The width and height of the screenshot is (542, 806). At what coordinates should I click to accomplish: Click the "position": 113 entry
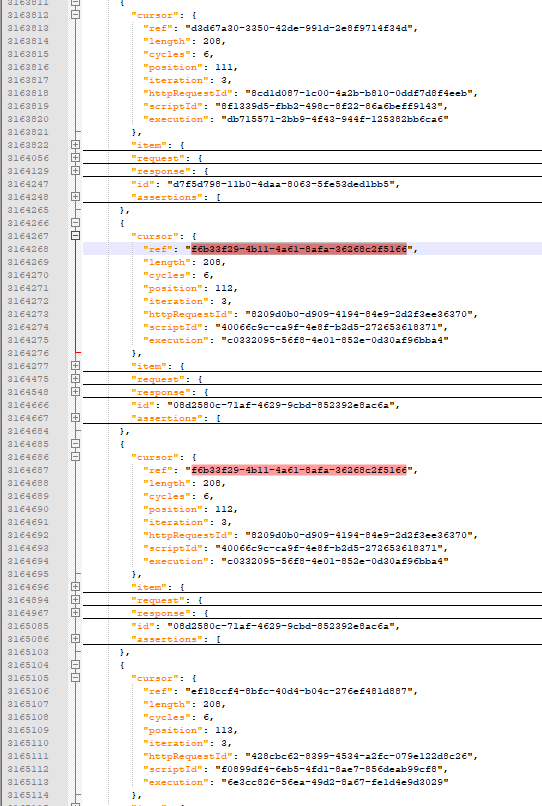pyautogui.click(x=190, y=730)
